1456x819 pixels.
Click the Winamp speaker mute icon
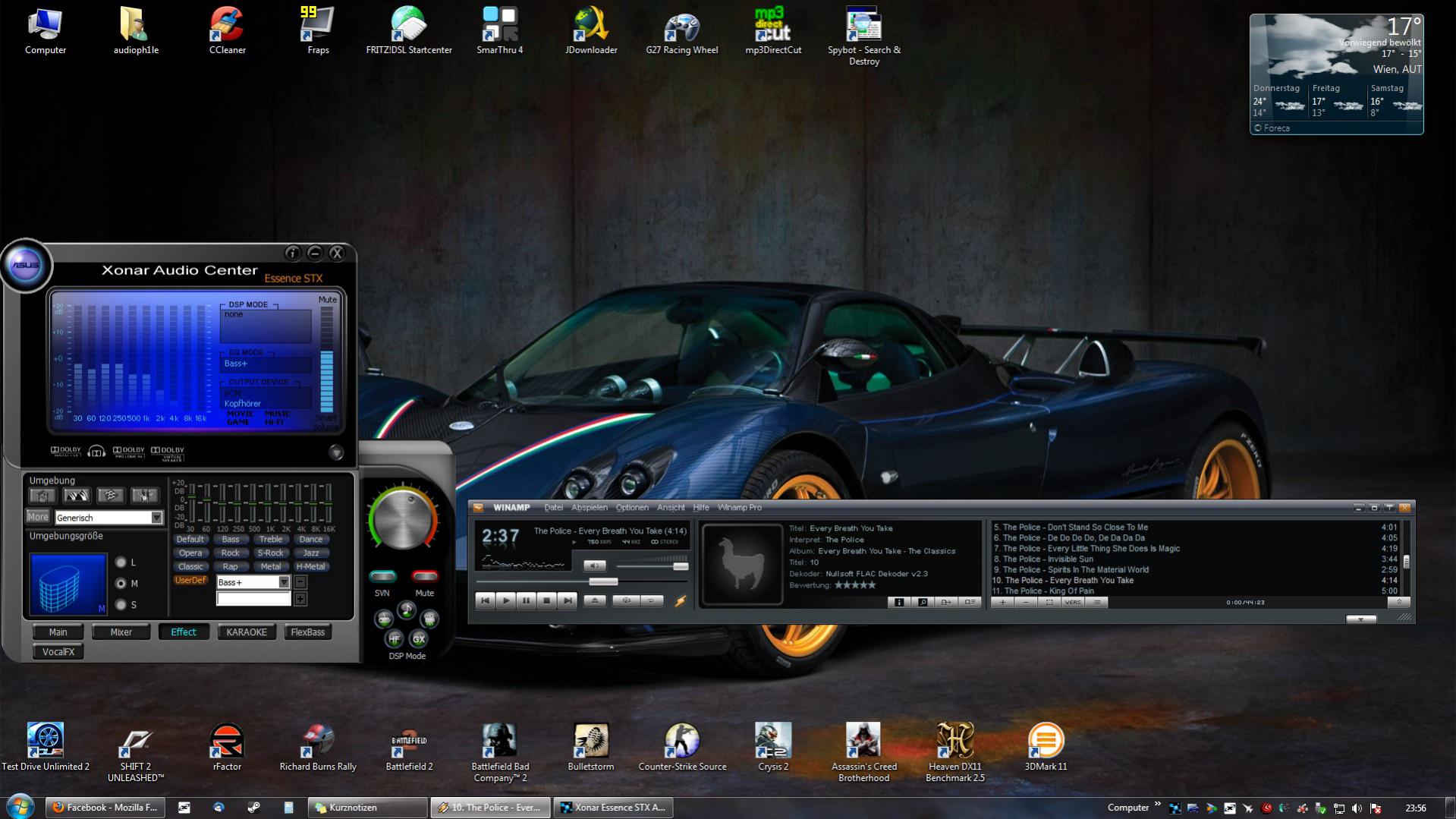[x=594, y=565]
